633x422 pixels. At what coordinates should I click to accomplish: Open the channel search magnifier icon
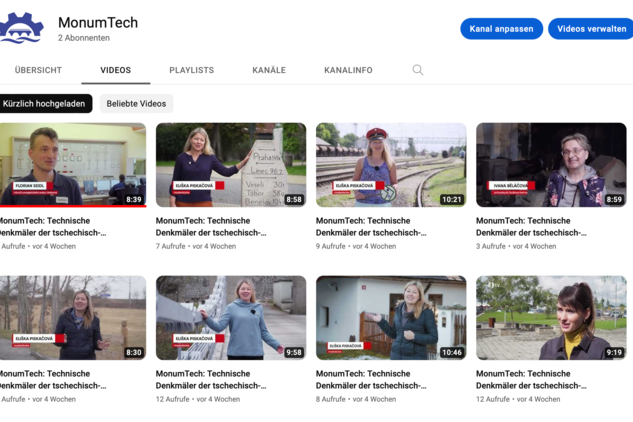click(x=418, y=70)
